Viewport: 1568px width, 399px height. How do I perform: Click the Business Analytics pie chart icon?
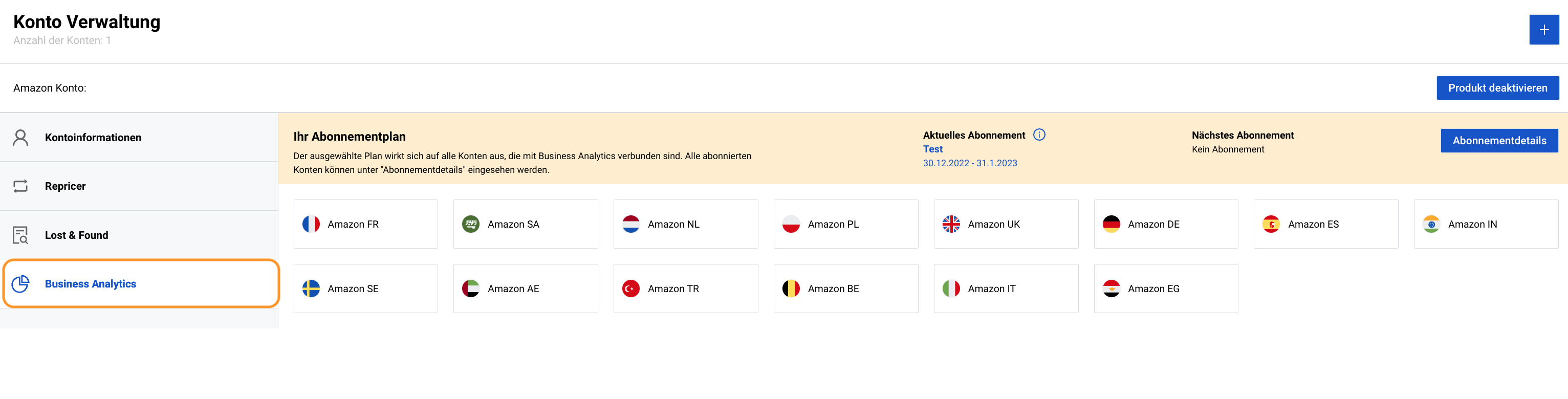click(20, 284)
